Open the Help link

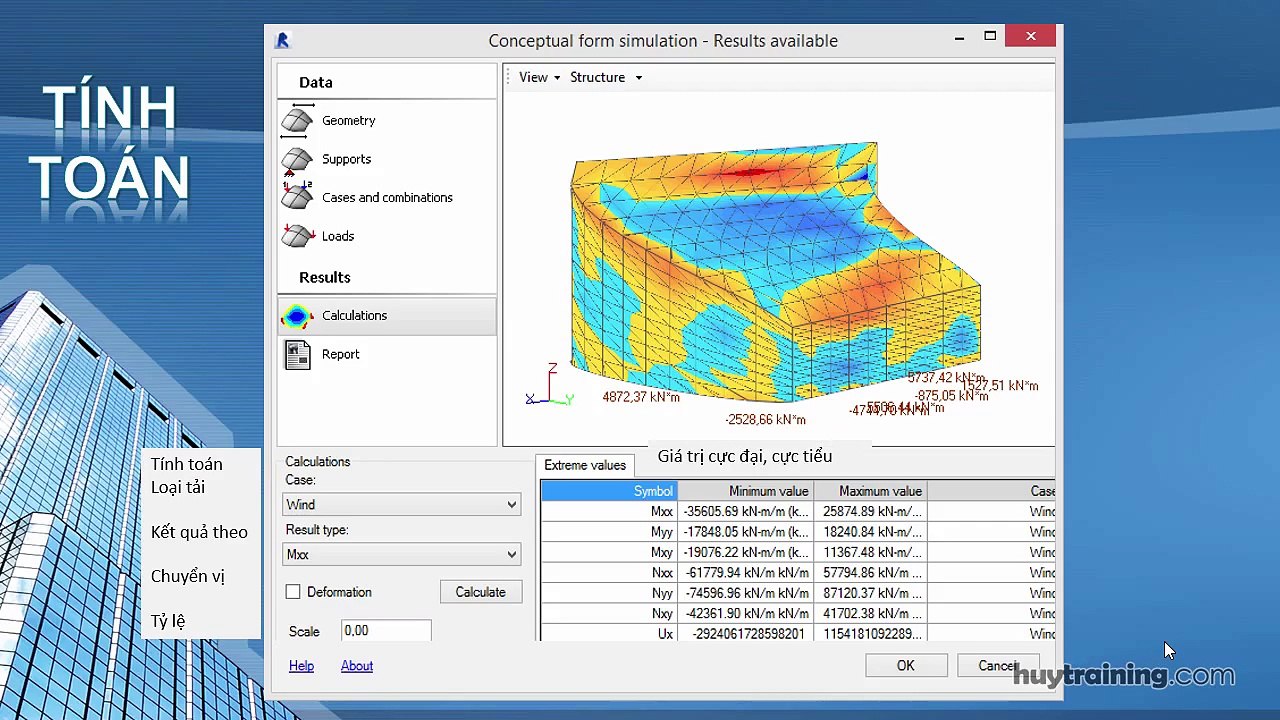pyautogui.click(x=301, y=666)
